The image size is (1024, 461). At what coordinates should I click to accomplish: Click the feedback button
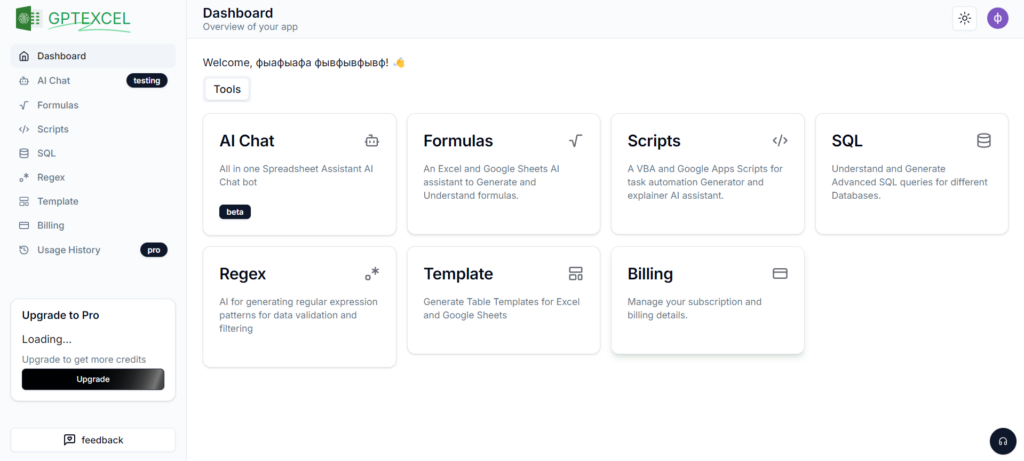pos(93,439)
